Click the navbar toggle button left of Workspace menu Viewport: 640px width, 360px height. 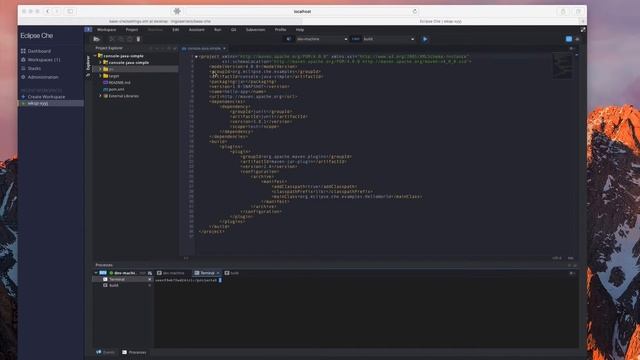click(x=88, y=29)
